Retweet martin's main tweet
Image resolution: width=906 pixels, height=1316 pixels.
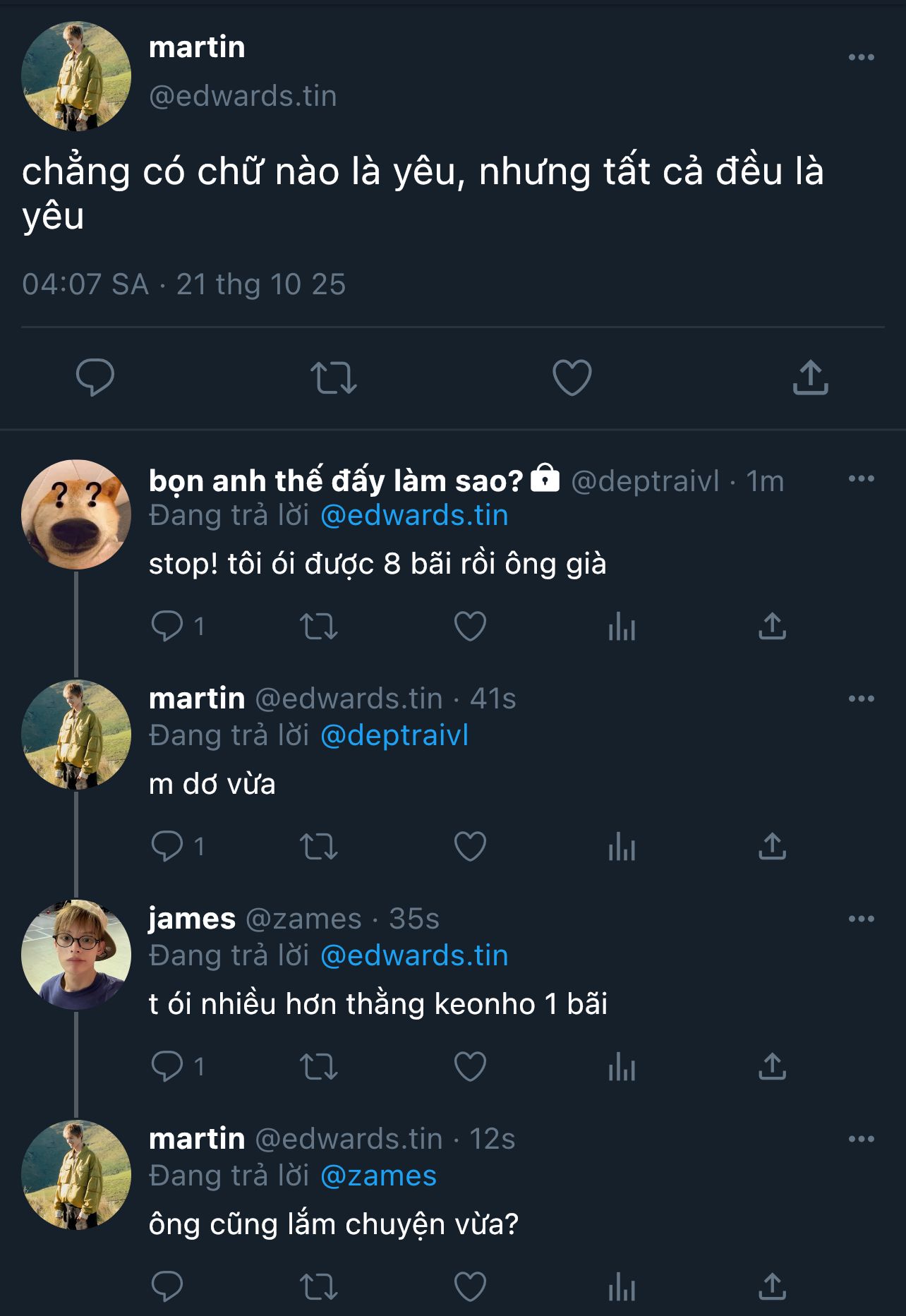click(x=334, y=378)
